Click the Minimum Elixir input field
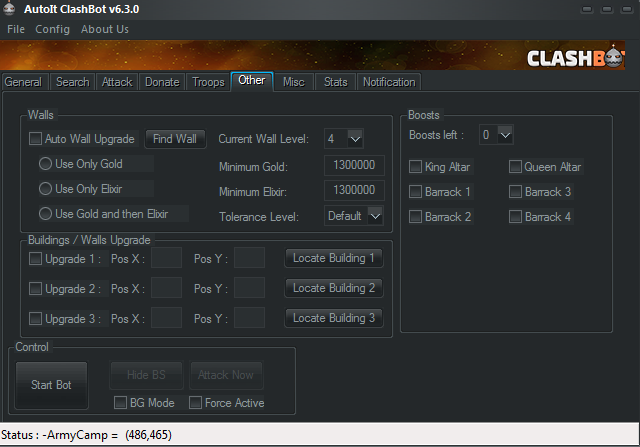The height and width of the screenshot is (447, 640). (354, 190)
